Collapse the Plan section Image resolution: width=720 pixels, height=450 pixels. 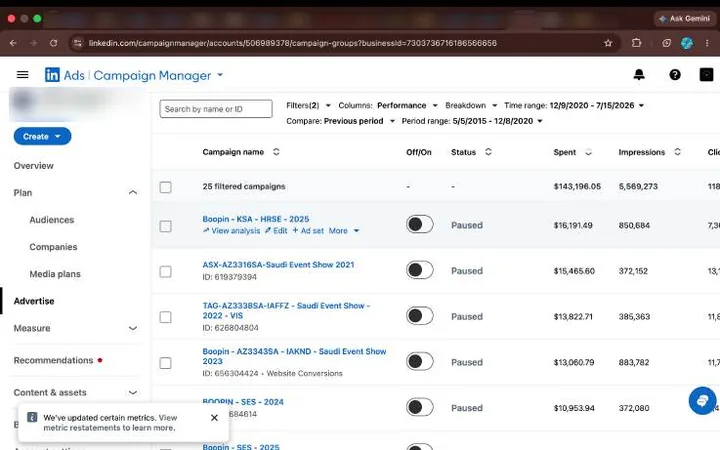[133, 192]
